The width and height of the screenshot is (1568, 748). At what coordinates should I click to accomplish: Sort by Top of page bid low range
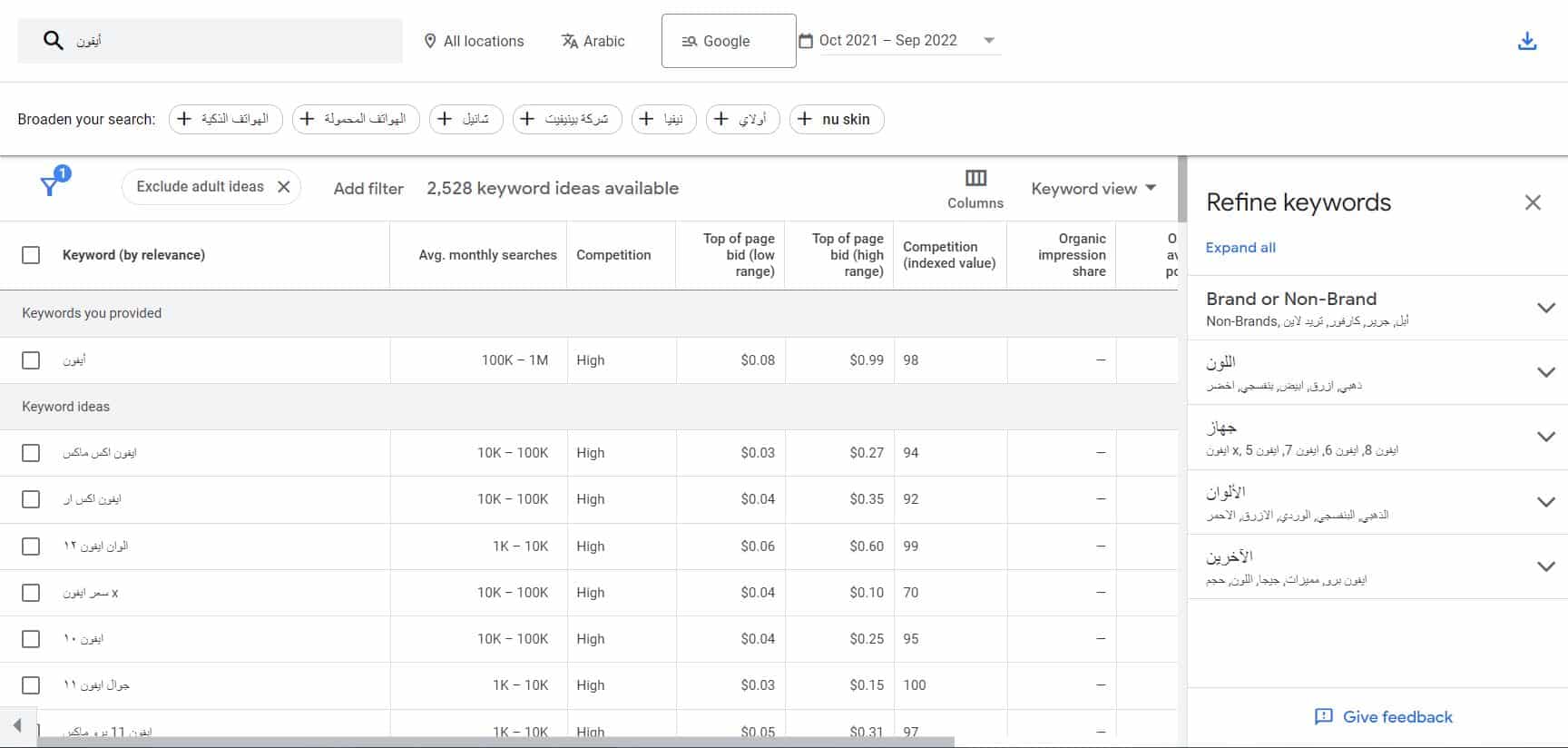(739, 255)
